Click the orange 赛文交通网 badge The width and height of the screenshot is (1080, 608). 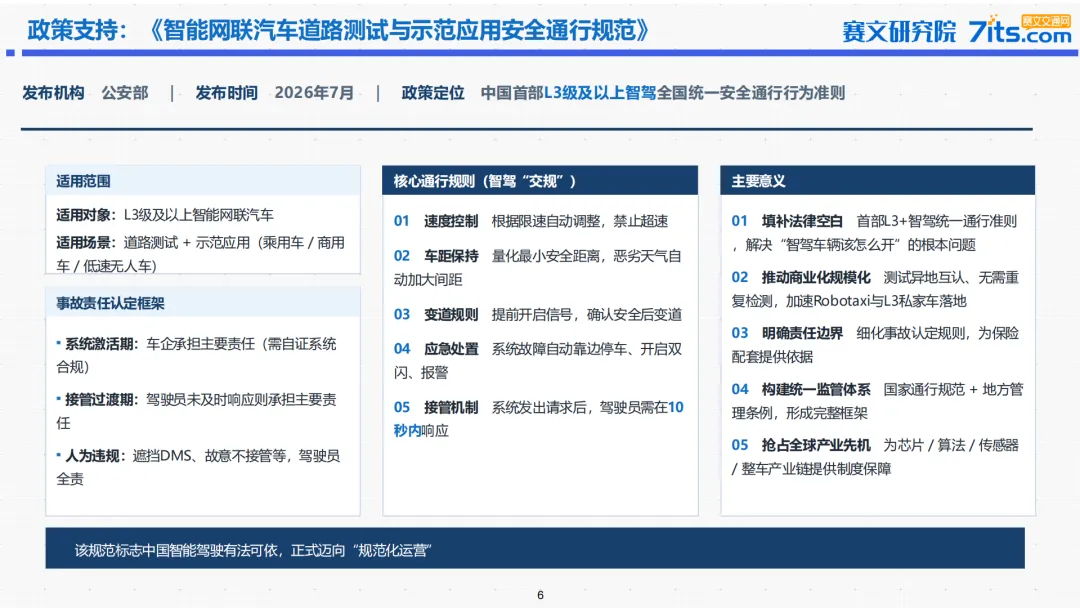(x=1046, y=21)
